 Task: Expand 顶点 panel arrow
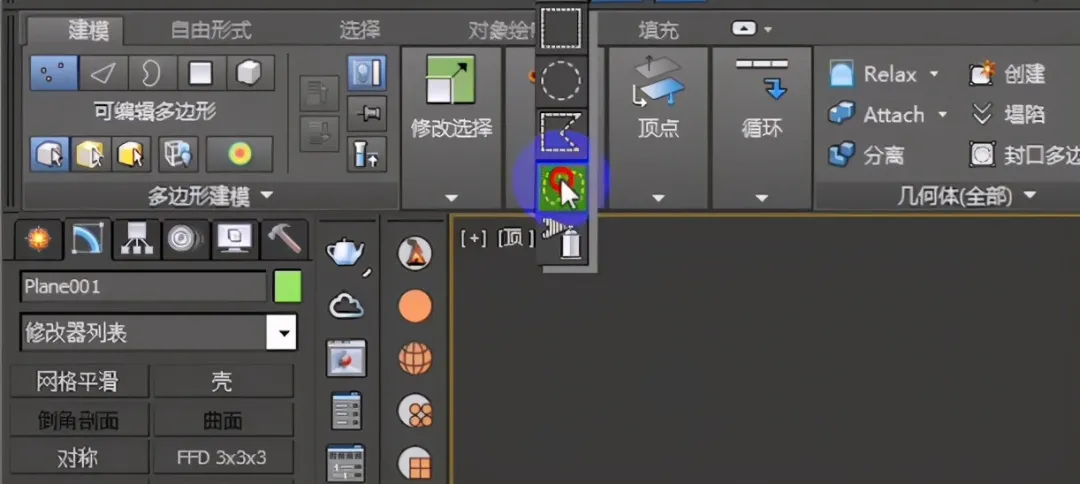(658, 198)
